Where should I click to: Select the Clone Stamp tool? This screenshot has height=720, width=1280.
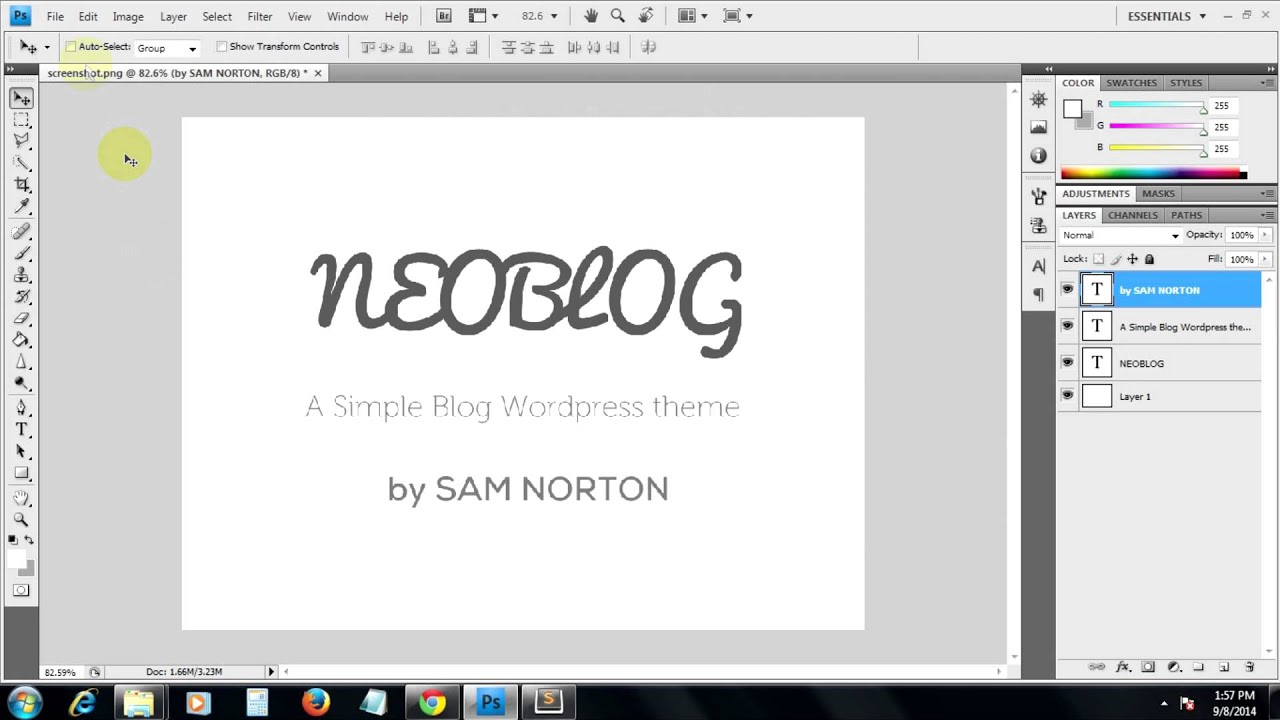[21, 276]
